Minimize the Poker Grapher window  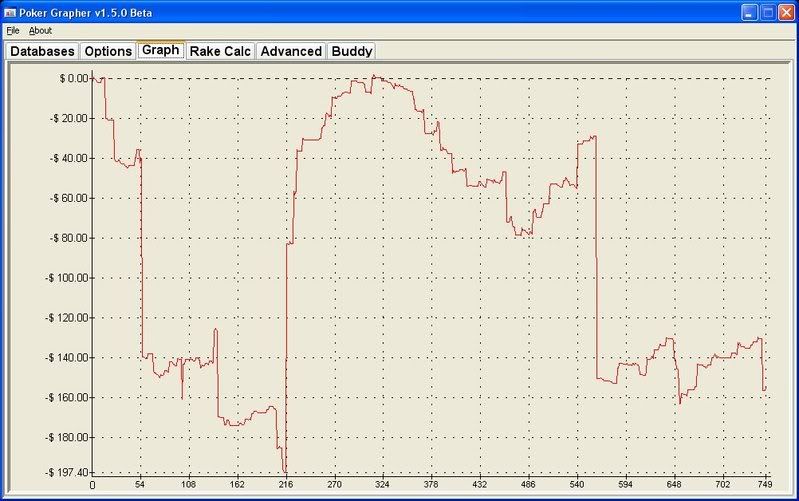tap(748, 12)
